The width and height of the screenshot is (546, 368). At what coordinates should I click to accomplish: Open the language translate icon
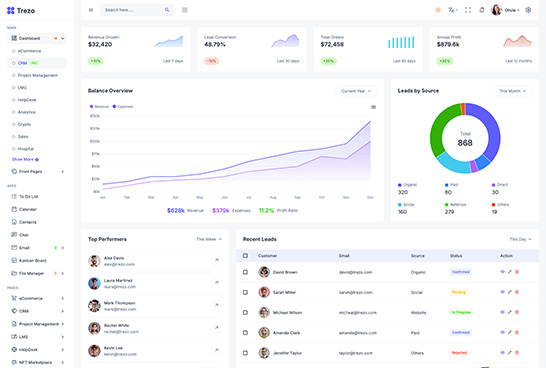click(x=452, y=10)
